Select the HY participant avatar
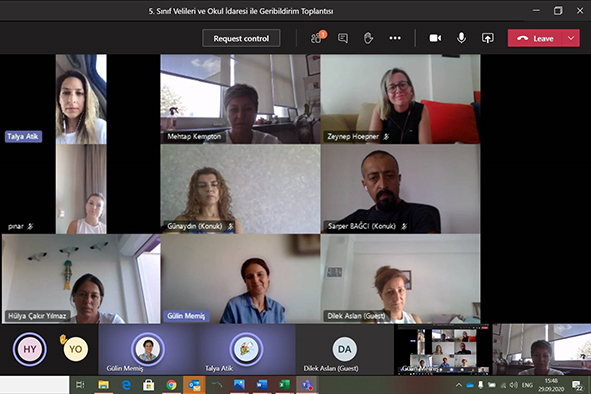This screenshot has width=591, height=394. coord(30,349)
